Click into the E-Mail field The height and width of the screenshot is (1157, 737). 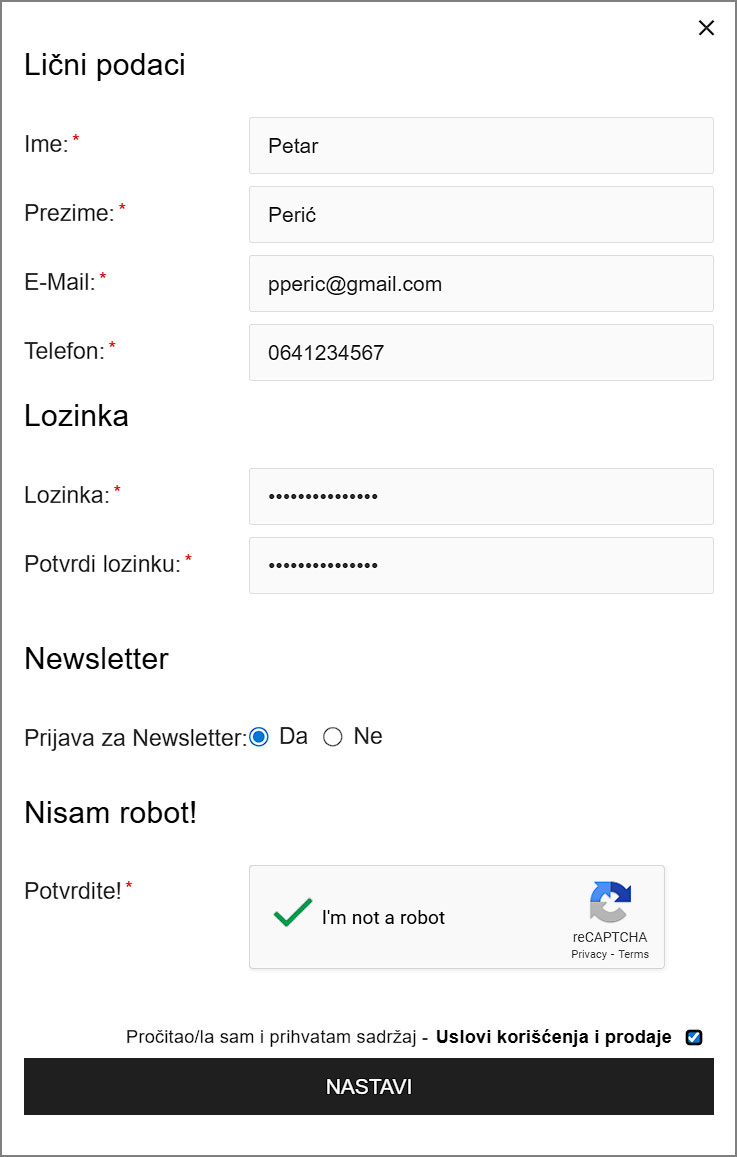481,284
